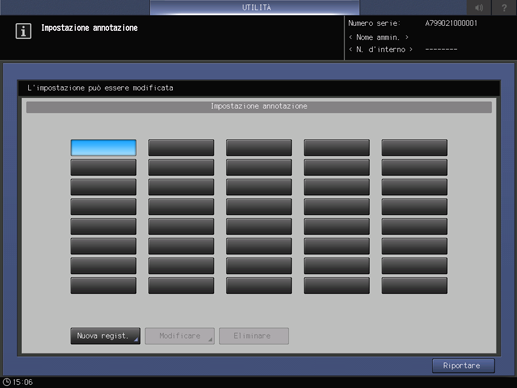The image size is (517, 388).
Task: Click the Nome ammin. label
Action: coord(378,37)
